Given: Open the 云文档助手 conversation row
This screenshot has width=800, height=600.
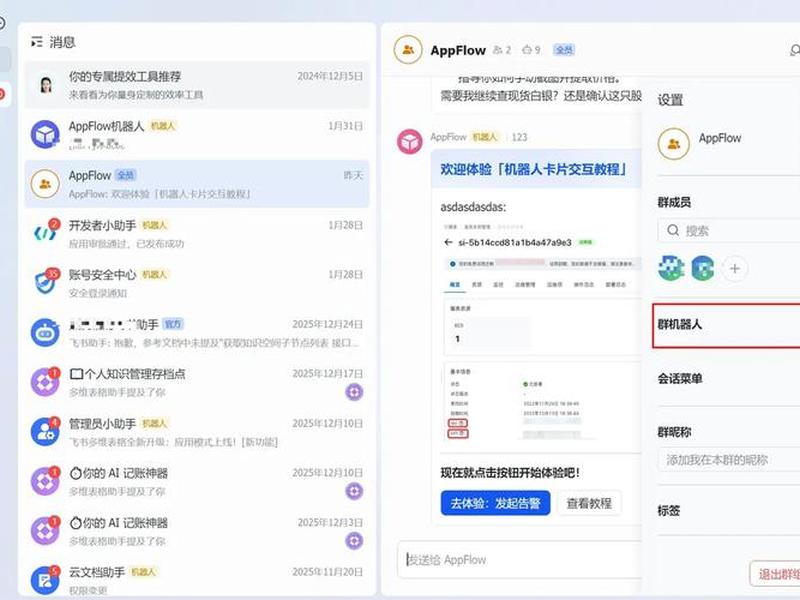Looking at the screenshot, I should (197, 580).
